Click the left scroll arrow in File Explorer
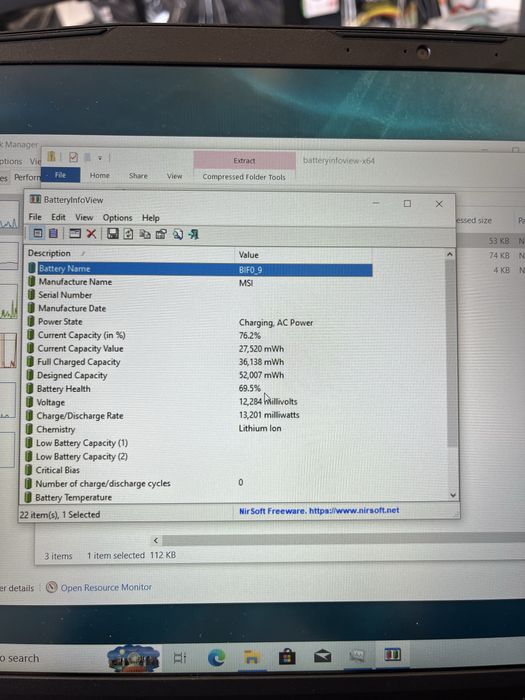Image resolution: width=525 pixels, height=700 pixels. 156,541
